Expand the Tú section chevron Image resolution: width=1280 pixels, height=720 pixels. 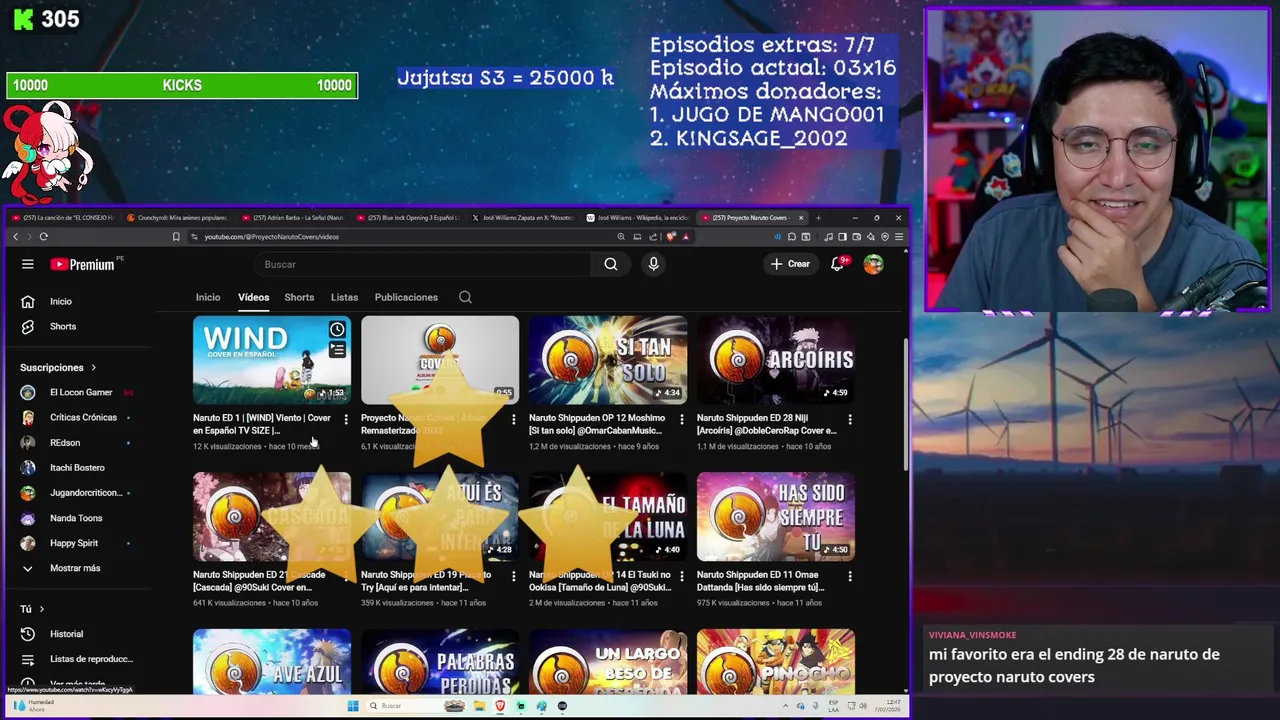point(41,609)
